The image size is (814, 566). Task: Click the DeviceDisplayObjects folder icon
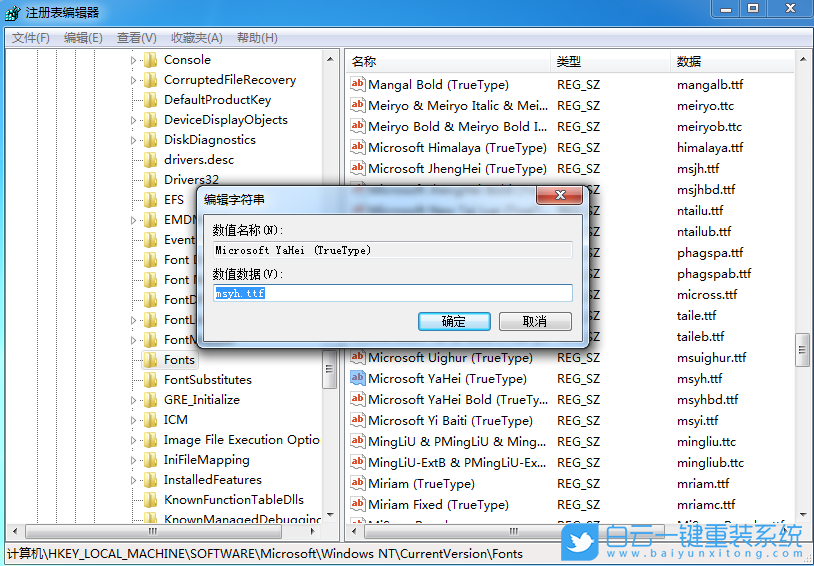(151, 119)
